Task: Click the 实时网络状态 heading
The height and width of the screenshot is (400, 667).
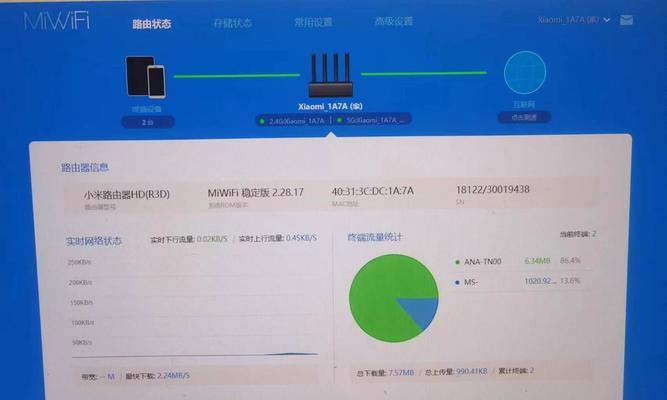Action: click(x=94, y=241)
